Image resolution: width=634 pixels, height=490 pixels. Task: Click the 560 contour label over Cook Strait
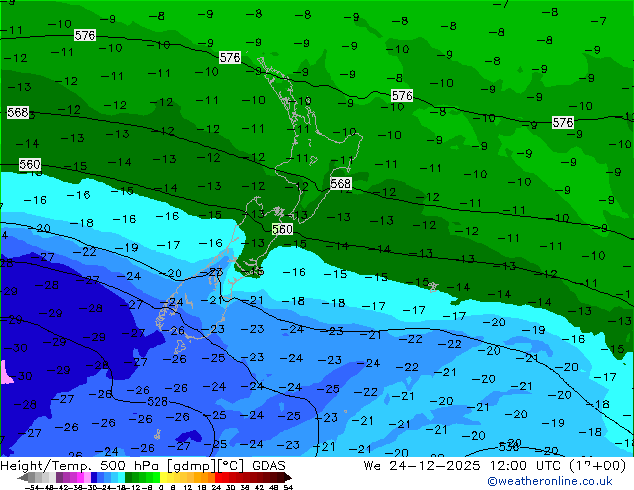pyautogui.click(x=282, y=230)
